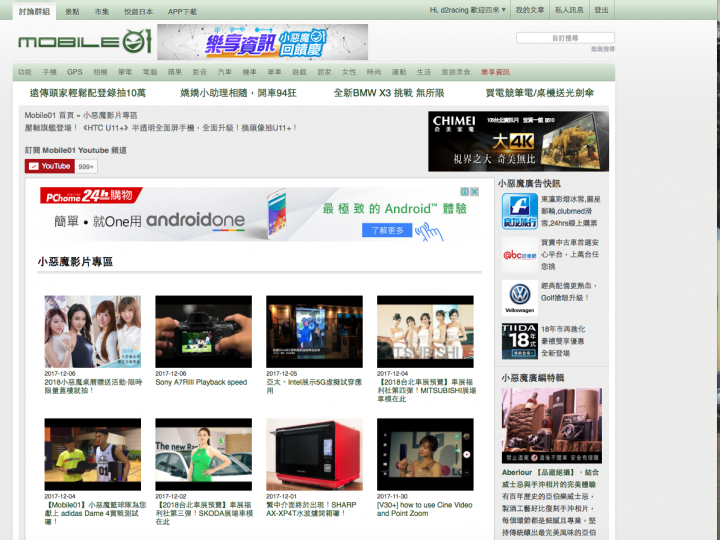Open the 運動 category
The width and height of the screenshot is (720, 540).
(399, 72)
